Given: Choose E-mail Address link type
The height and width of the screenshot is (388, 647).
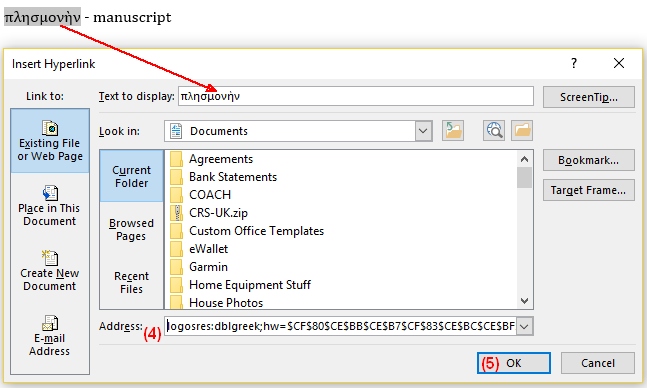Looking at the screenshot, I should point(50,336).
